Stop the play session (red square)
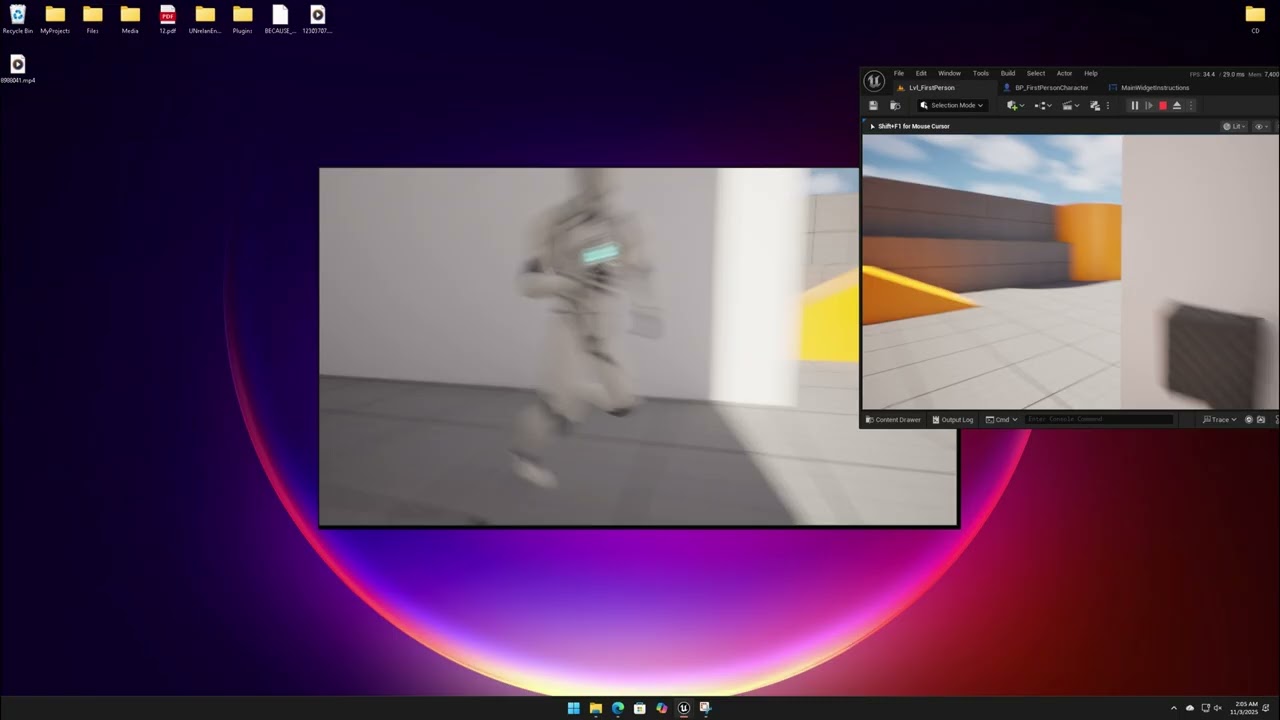 (1162, 105)
